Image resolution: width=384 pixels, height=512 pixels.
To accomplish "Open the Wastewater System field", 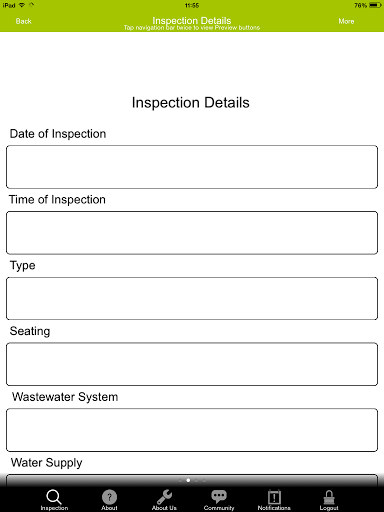I will coord(192,430).
